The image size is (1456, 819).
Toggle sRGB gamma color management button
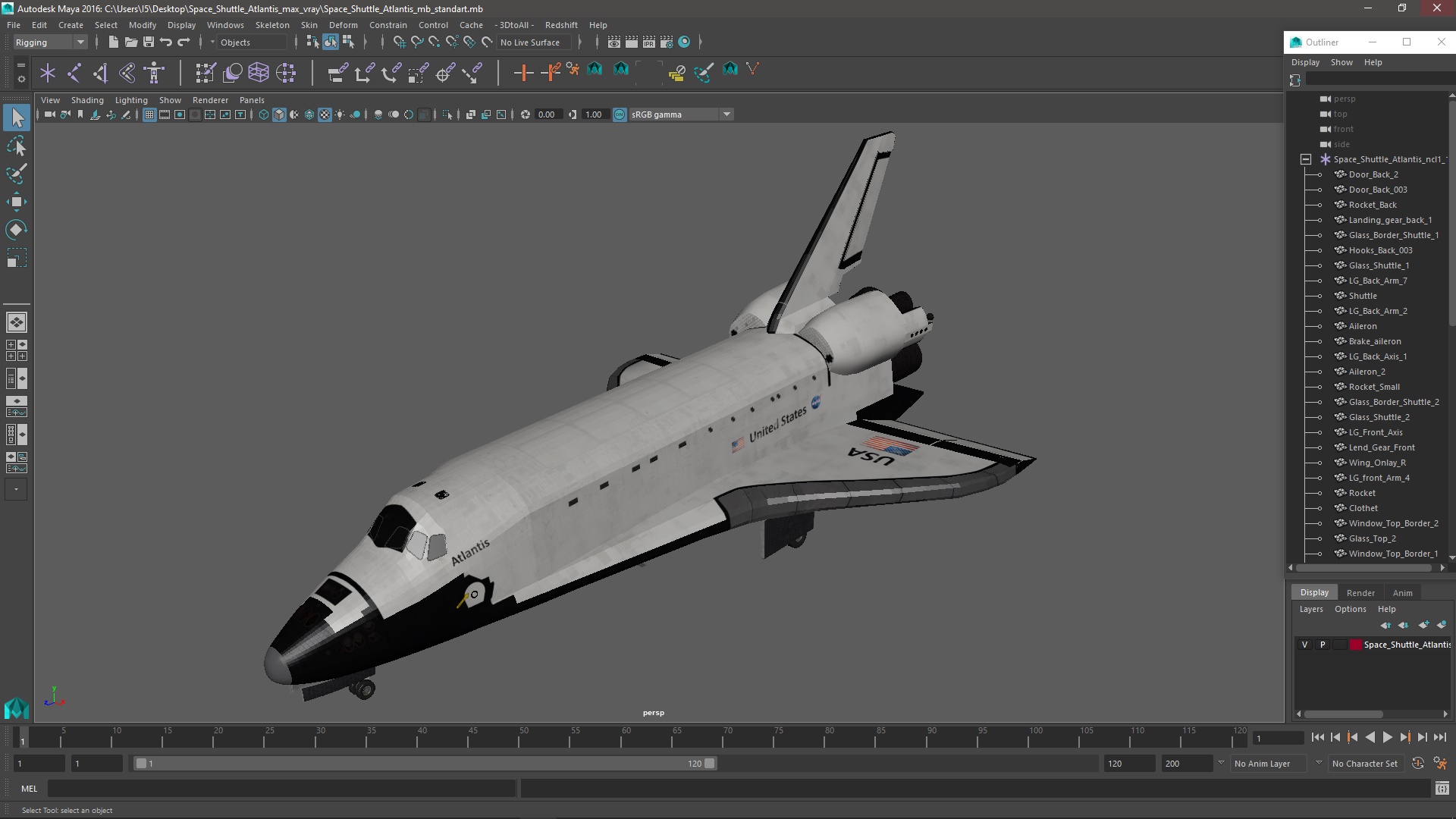tap(620, 115)
